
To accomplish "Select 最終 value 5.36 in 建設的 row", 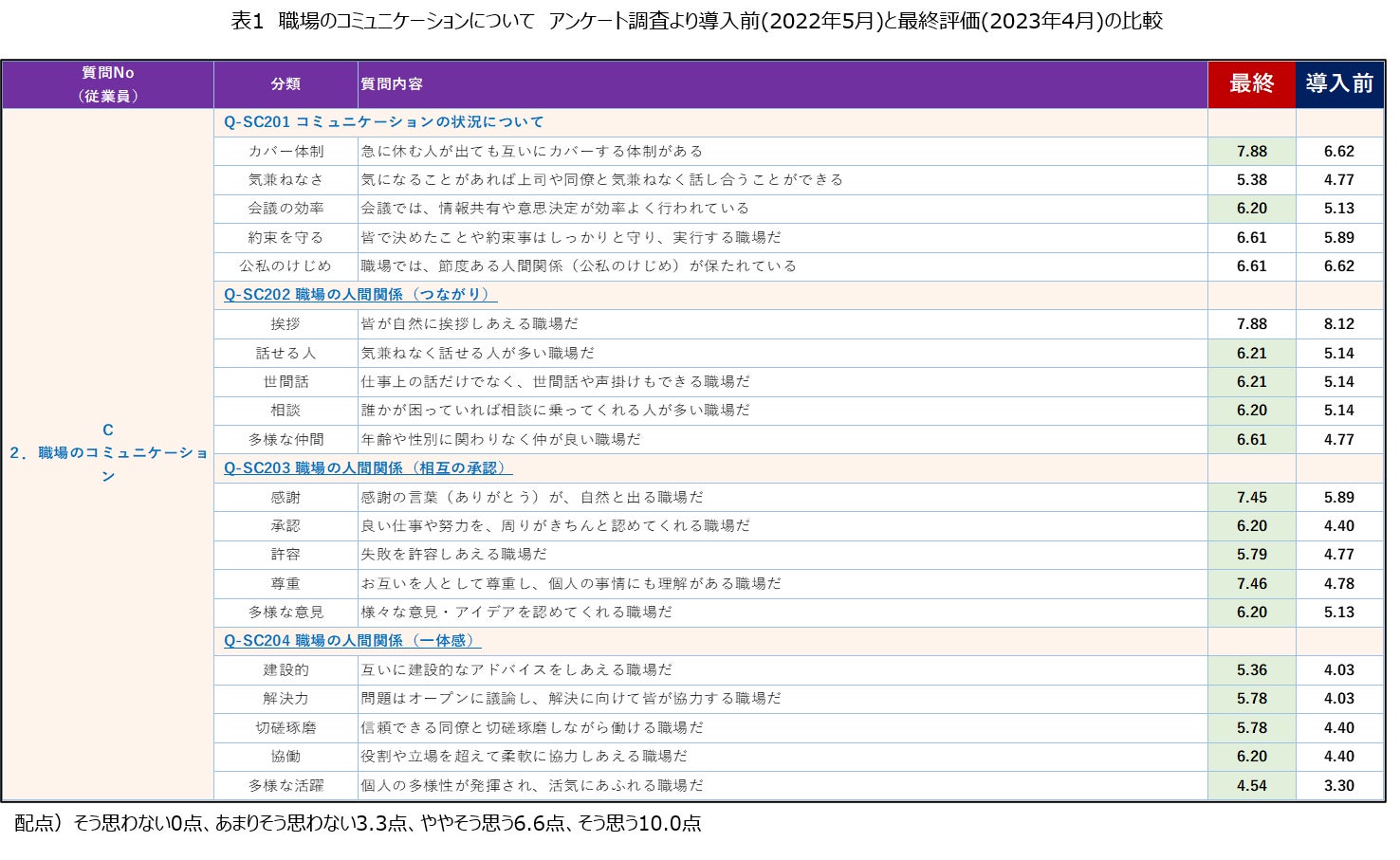I will click(x=1251, y=670).
